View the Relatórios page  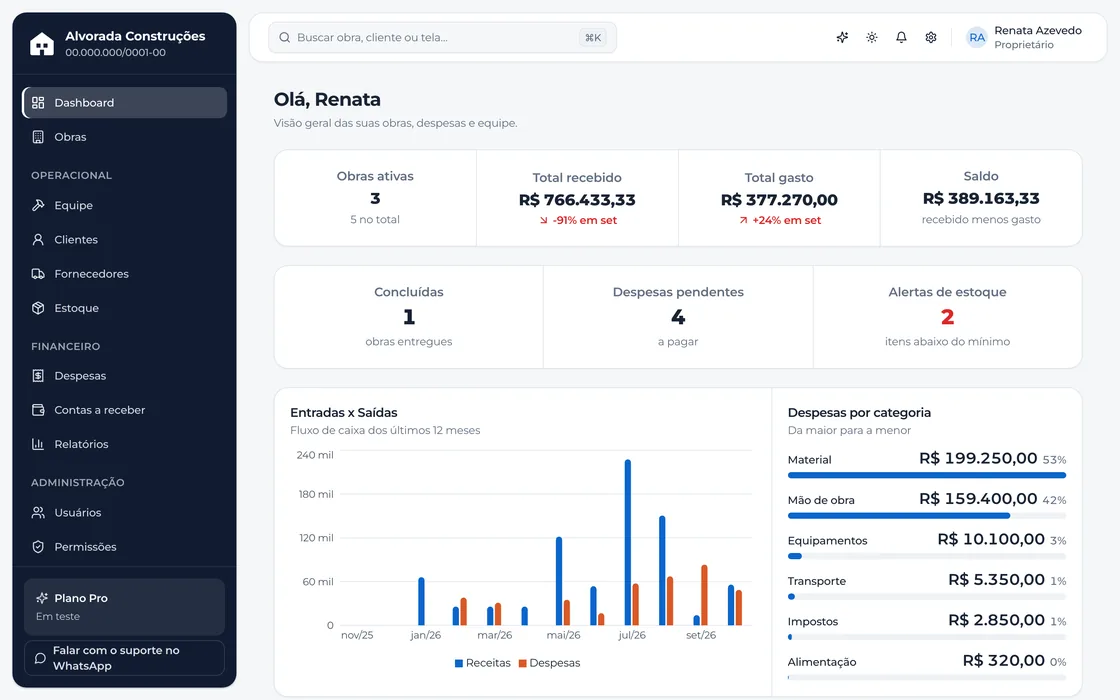[124, 444]
